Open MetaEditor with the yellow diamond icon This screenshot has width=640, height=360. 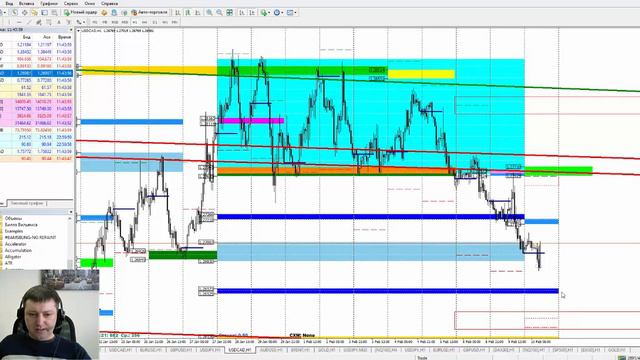[x=104, y=13]
